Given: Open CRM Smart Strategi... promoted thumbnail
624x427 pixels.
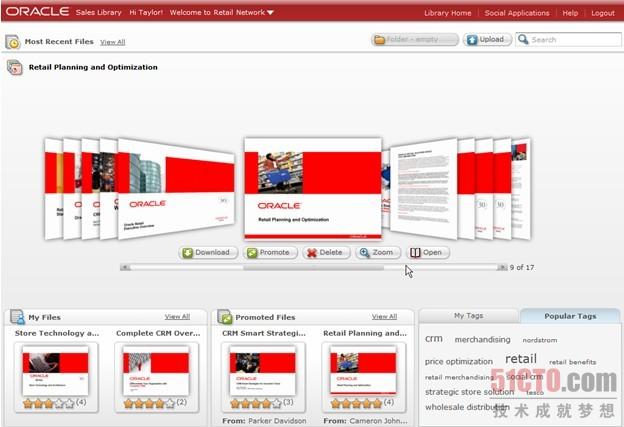Looking at the screenshot, I should point(263,370).
